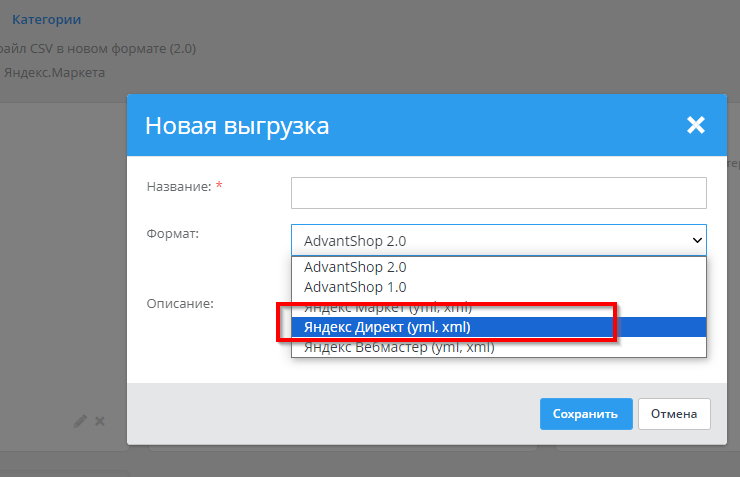Click the Яндекс.Маркета text in background
740x477 pixels.
(x=54, y=73)
